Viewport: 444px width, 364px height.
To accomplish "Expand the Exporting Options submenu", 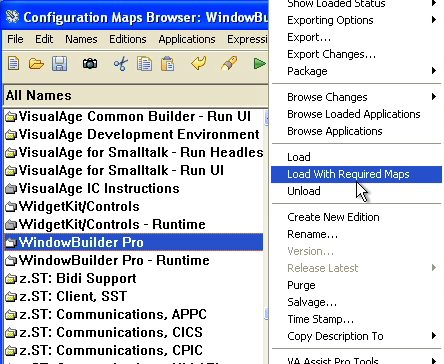I will 356,20.
